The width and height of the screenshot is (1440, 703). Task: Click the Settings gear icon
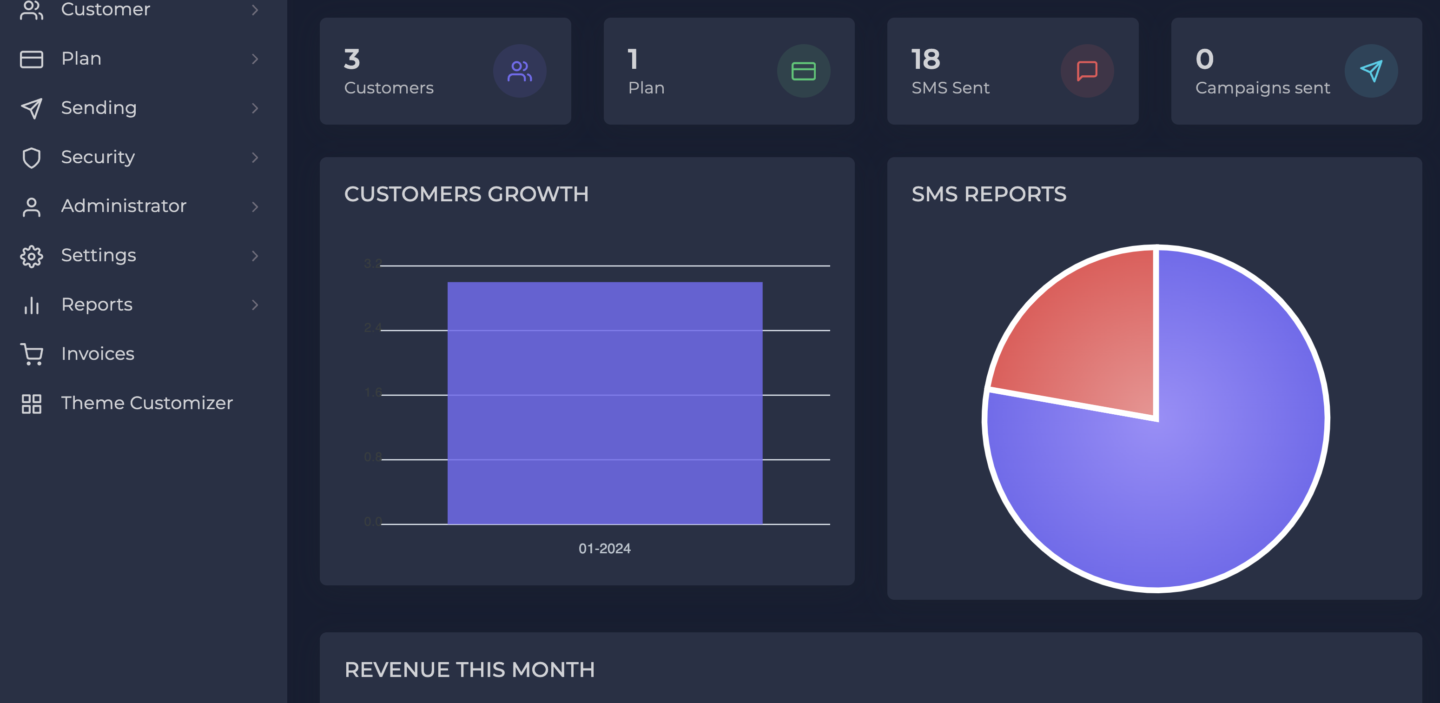click(32, 256)
